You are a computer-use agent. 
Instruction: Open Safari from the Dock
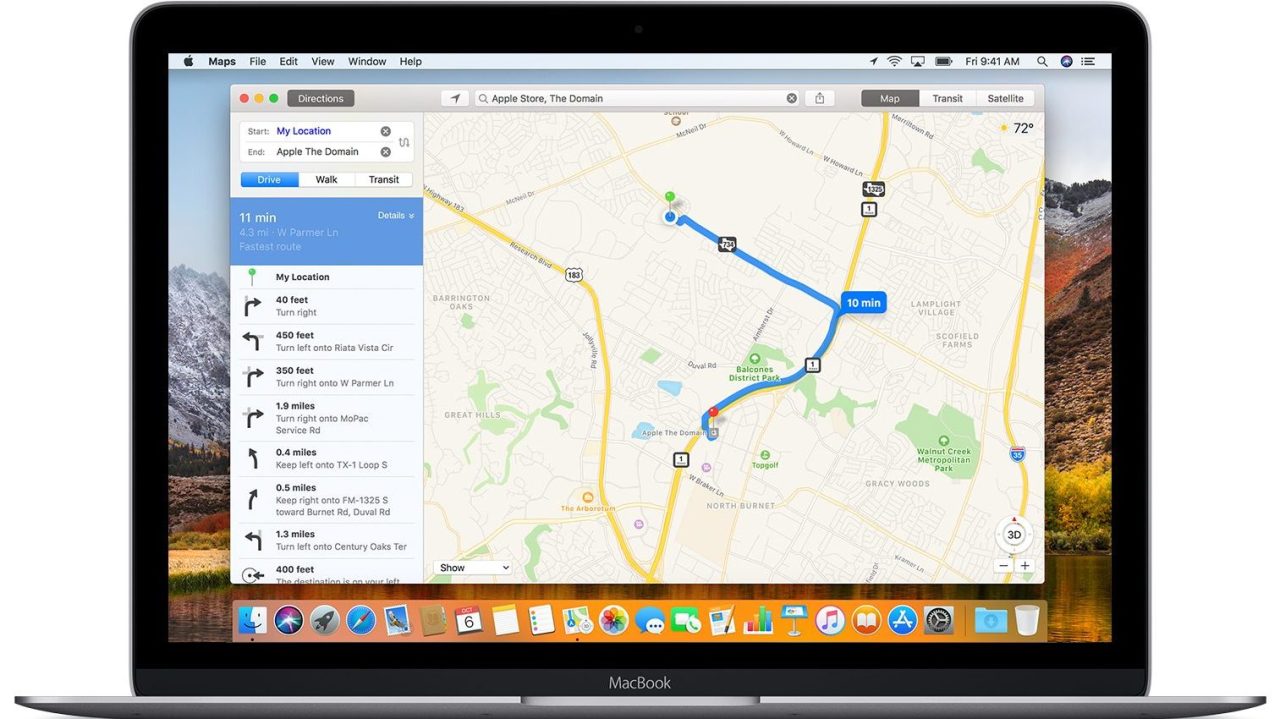361,621
